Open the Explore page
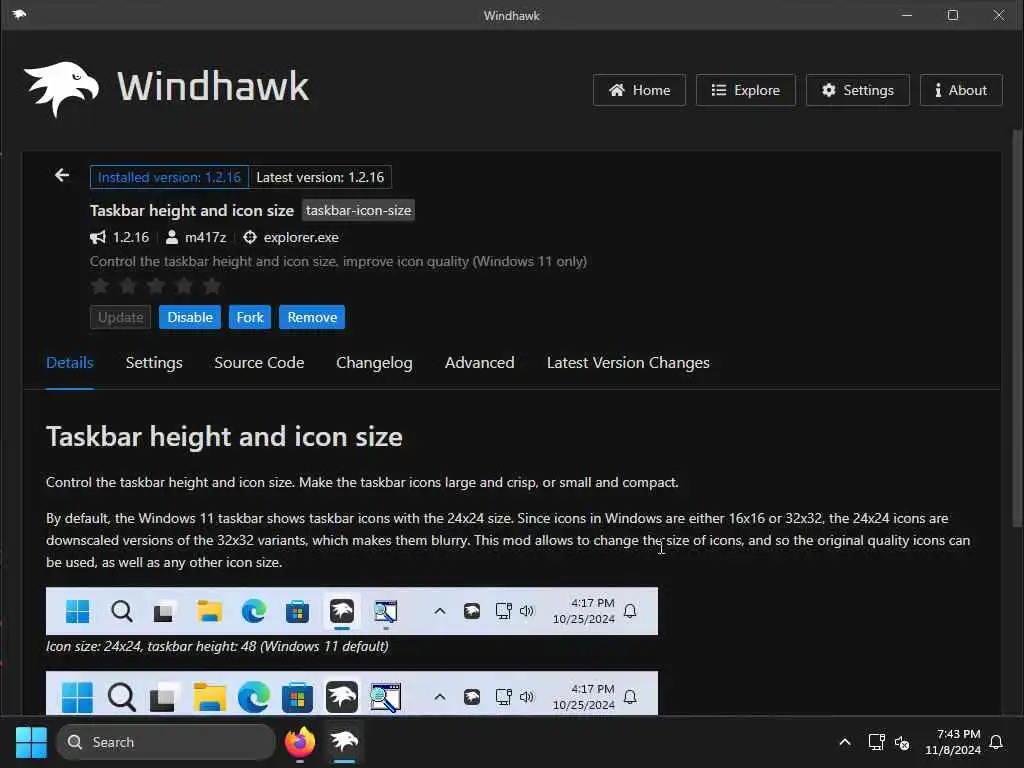 tap(745, 90)
